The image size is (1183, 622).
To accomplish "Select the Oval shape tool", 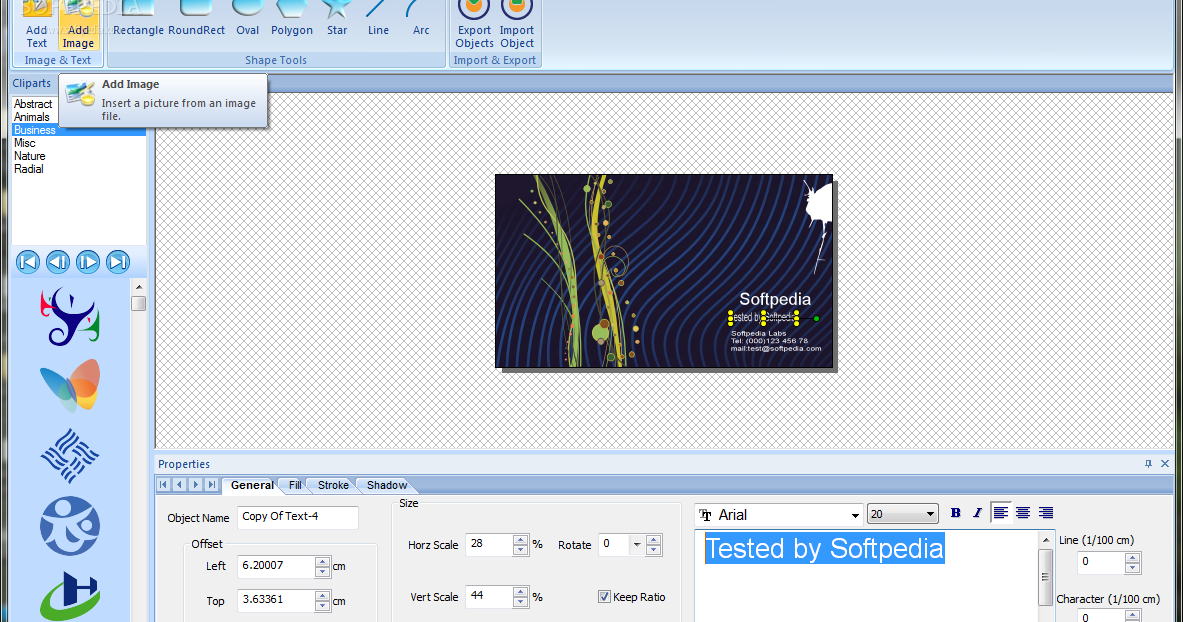I will 247,21.
